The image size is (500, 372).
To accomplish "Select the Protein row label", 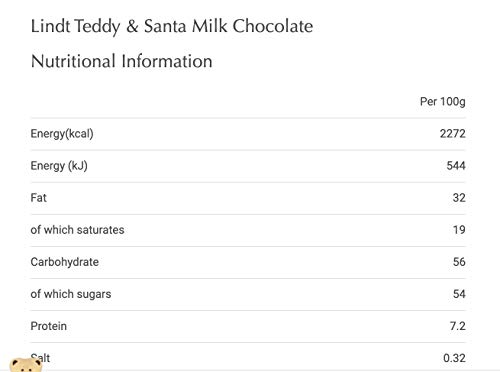I will coord(49,326).
